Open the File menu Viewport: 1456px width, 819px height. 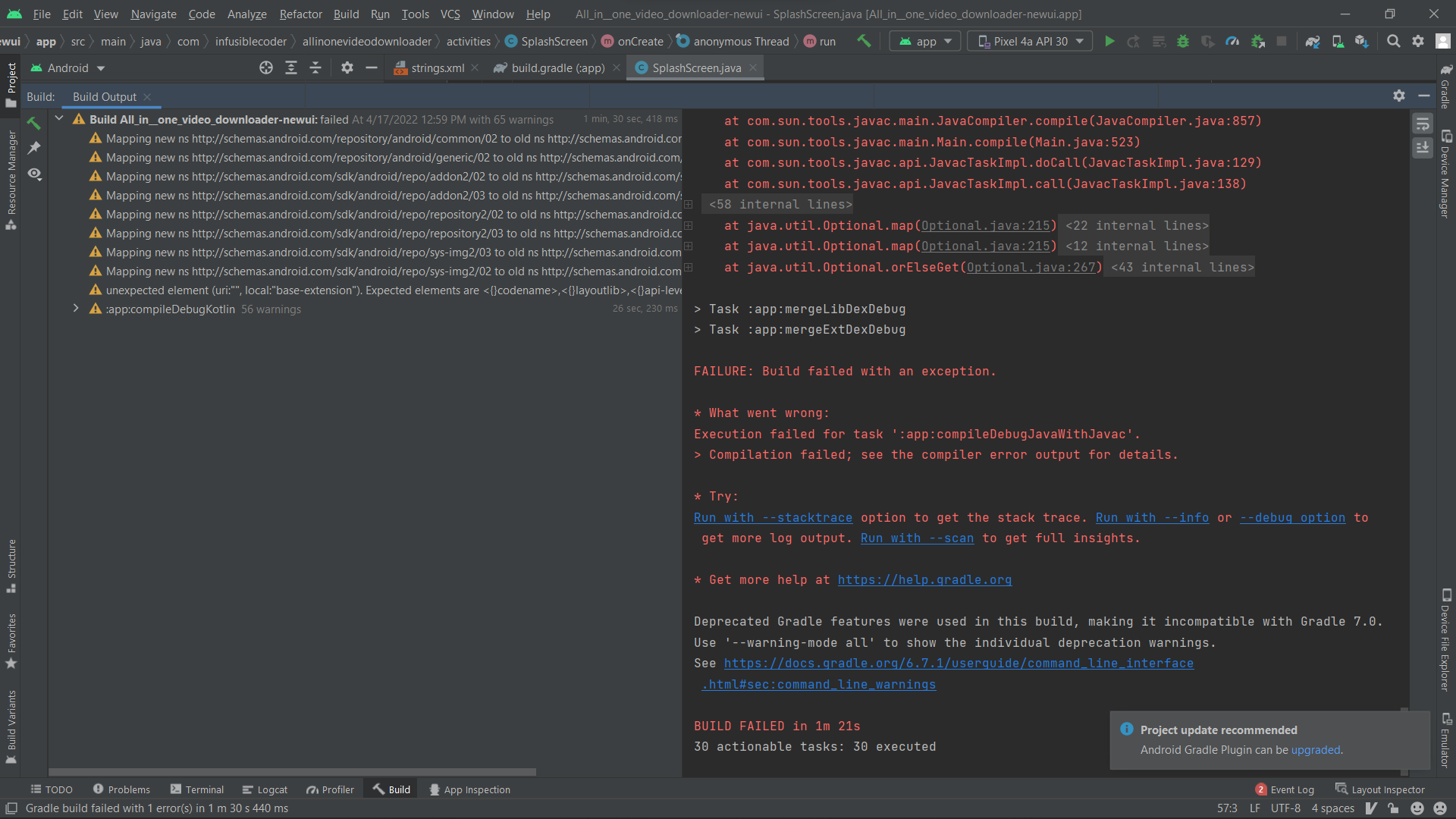[x=42, y=14]
